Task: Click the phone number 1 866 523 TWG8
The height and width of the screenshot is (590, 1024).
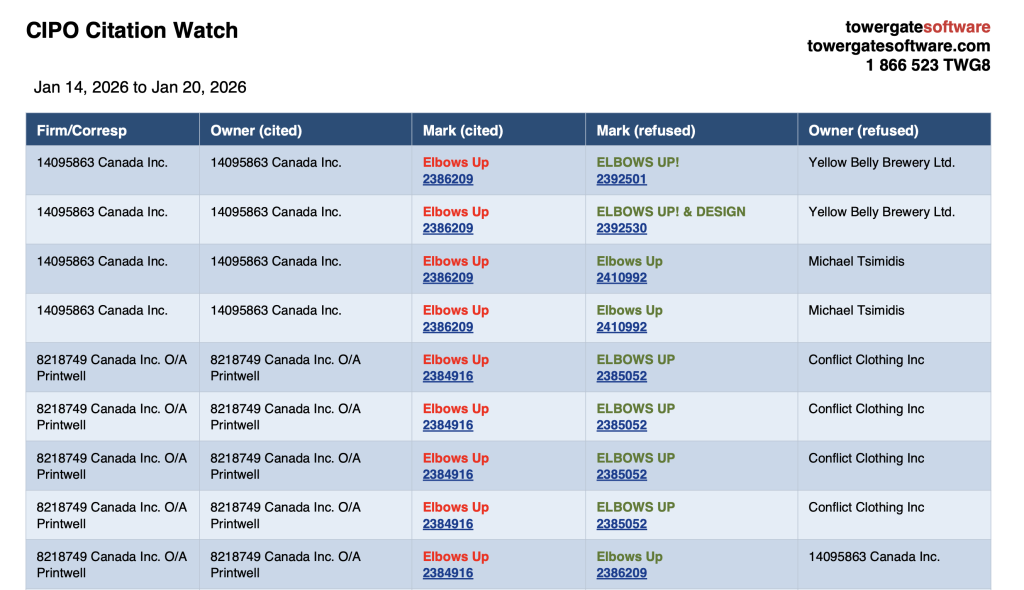Action: click(927, 65)
